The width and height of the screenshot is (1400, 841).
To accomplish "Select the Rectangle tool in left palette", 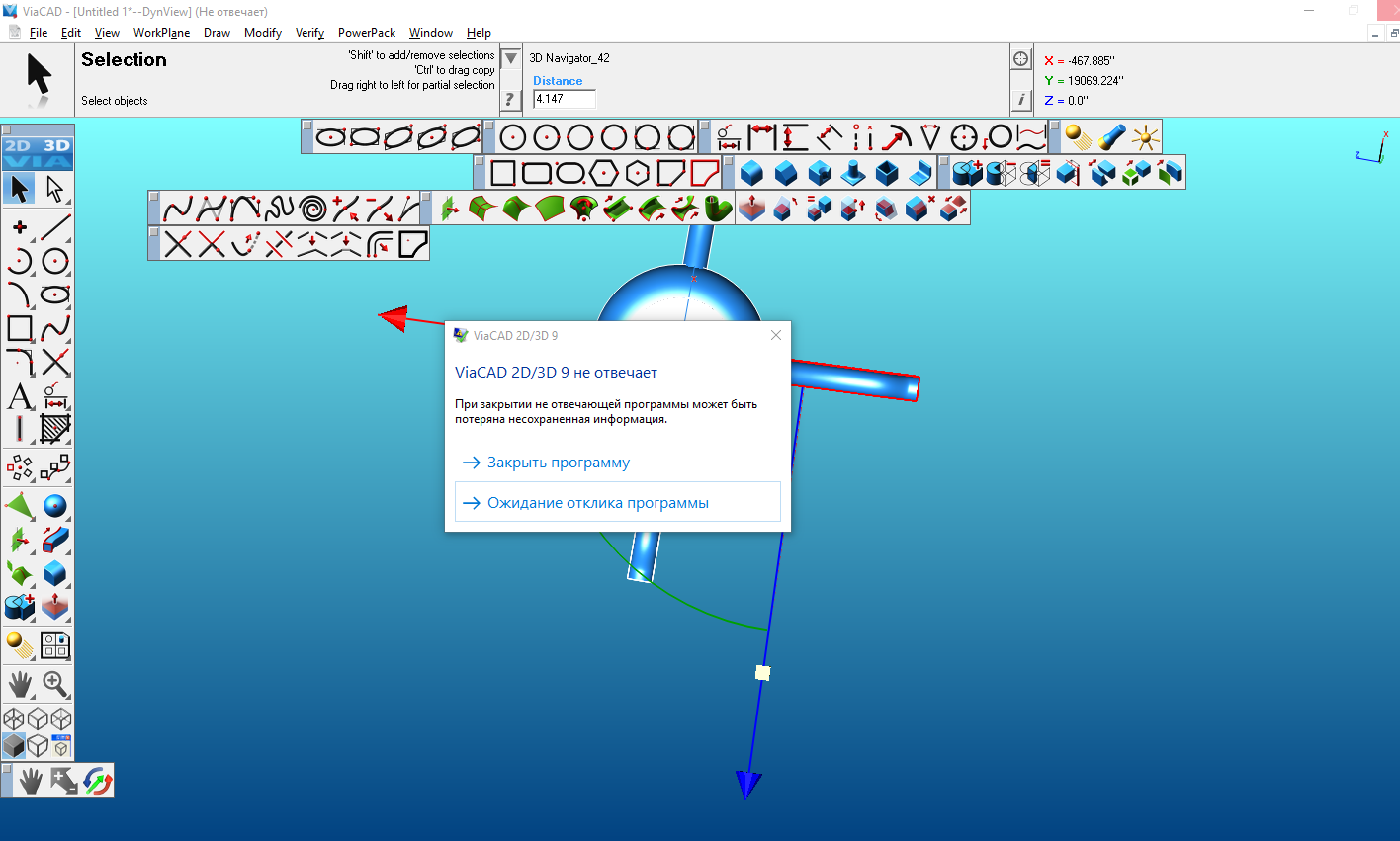I will (20, 328).
